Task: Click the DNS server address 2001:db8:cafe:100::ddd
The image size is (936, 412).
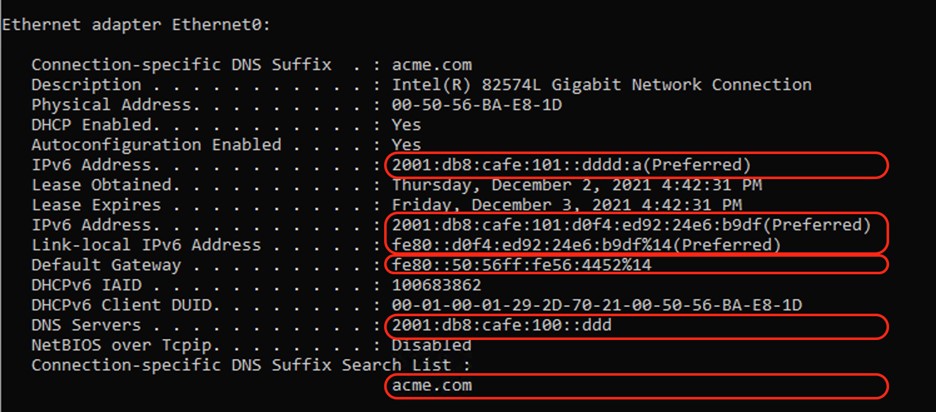Action: click(x=500, y=325)
